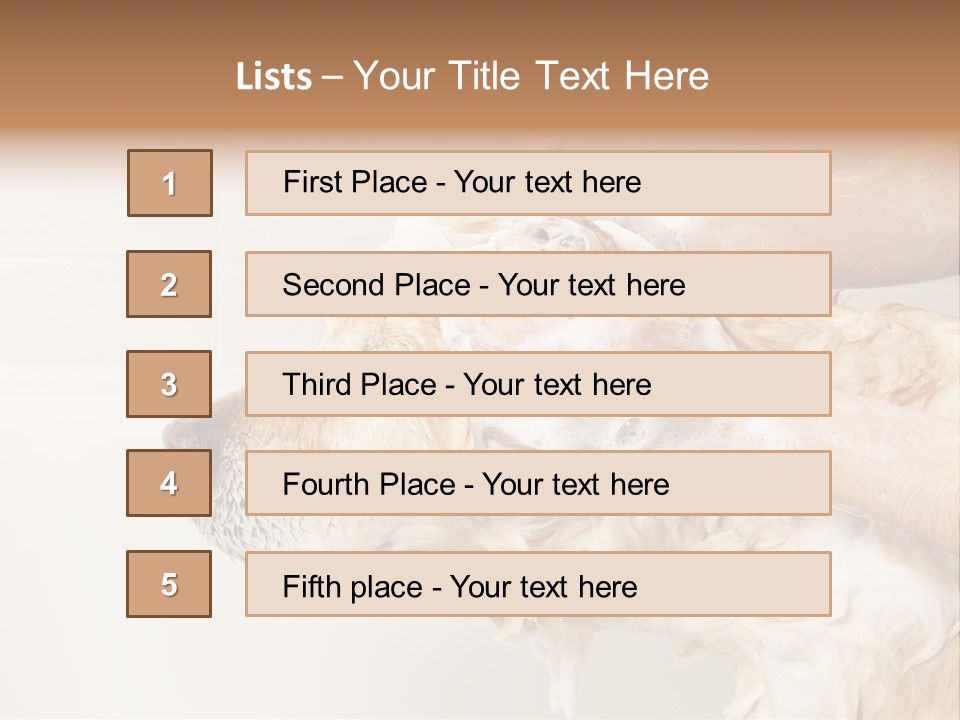
Task: Click the number 5 box
Action: tap(169, 584)
